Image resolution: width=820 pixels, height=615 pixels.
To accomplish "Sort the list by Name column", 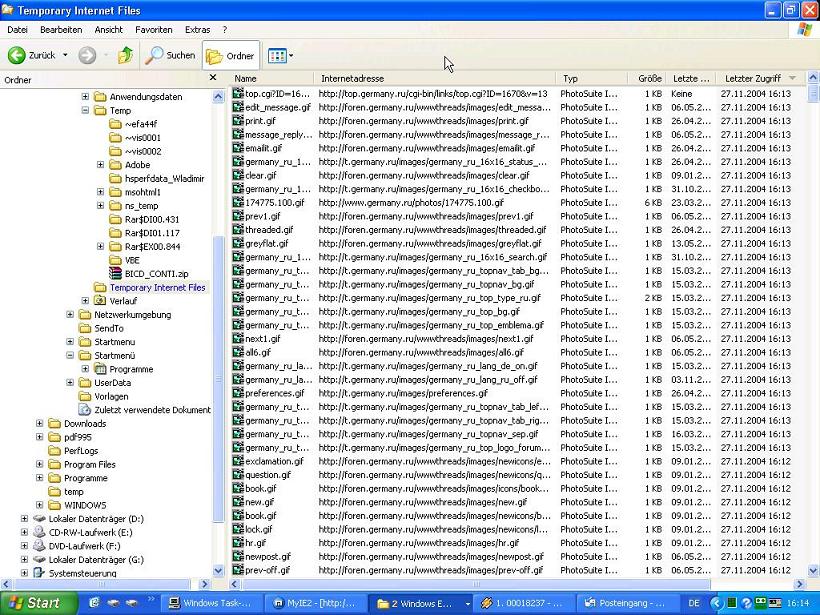I will pos(272,78).
